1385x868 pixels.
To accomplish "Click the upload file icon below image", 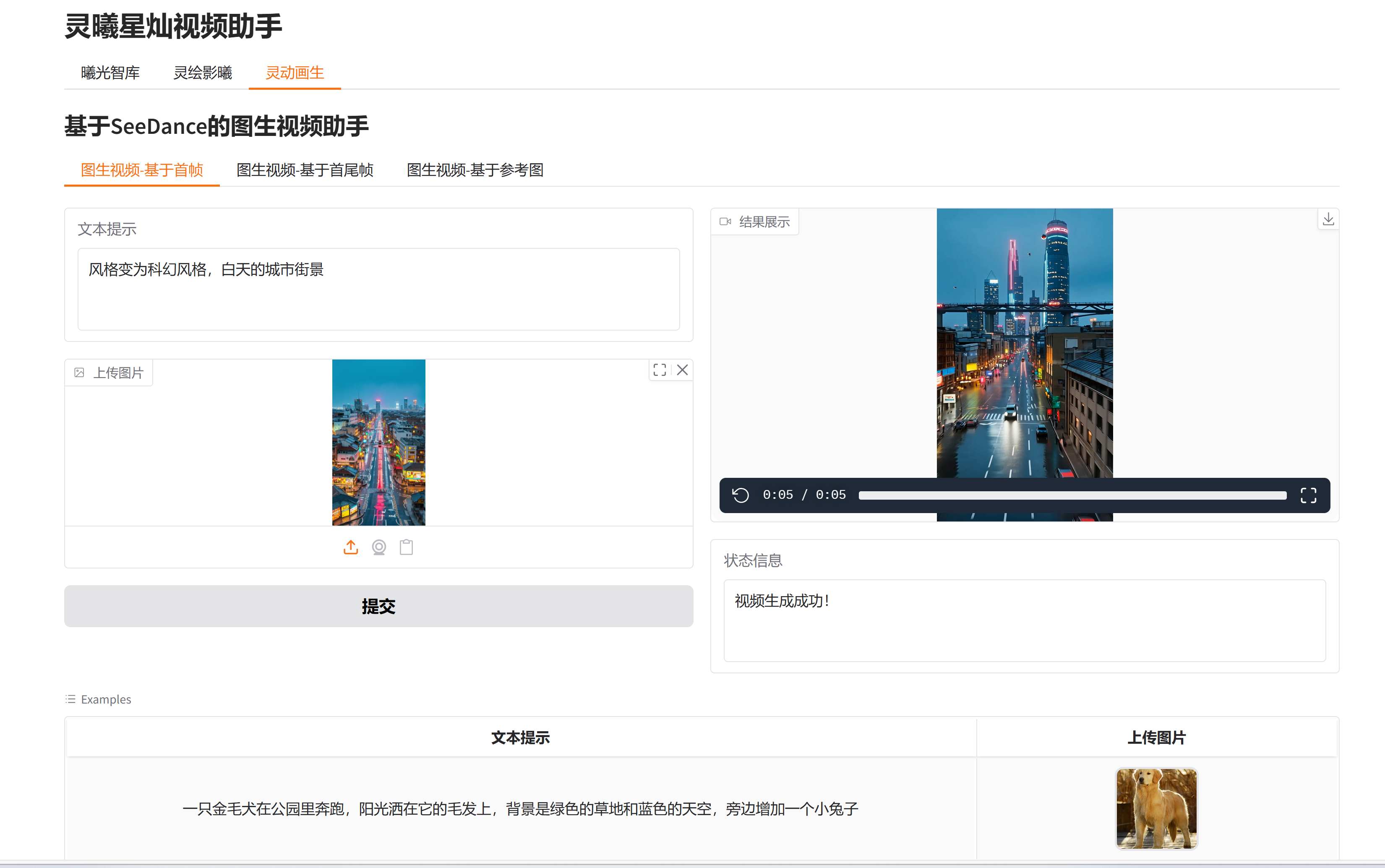I will (351, 547).
